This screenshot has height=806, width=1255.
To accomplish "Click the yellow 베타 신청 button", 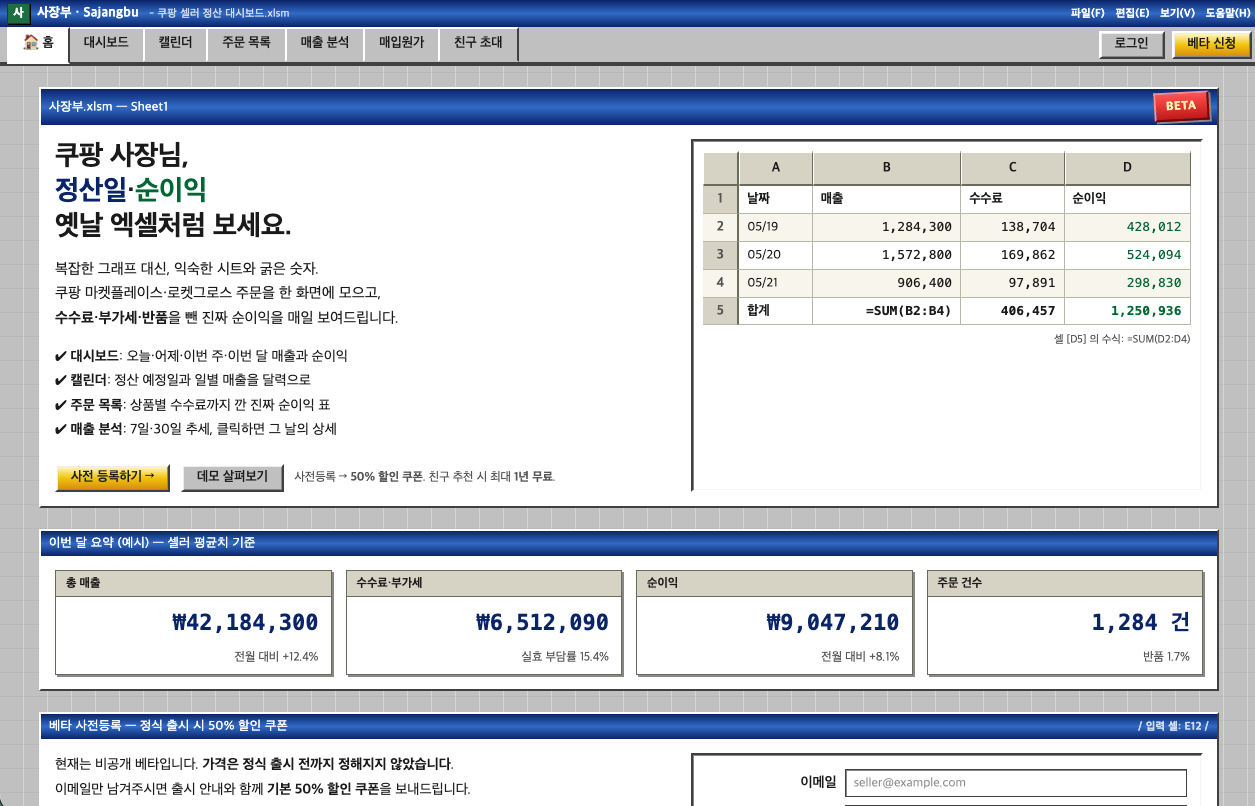I will pos(1211,45).
